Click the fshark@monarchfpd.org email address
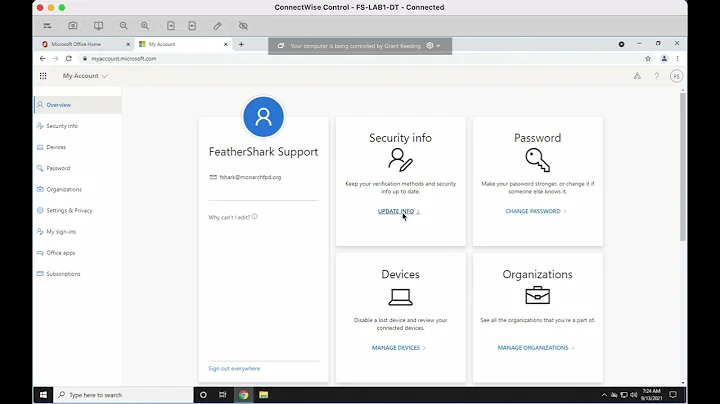The height and width of the screenshot is (404, 720). point(250,177)
